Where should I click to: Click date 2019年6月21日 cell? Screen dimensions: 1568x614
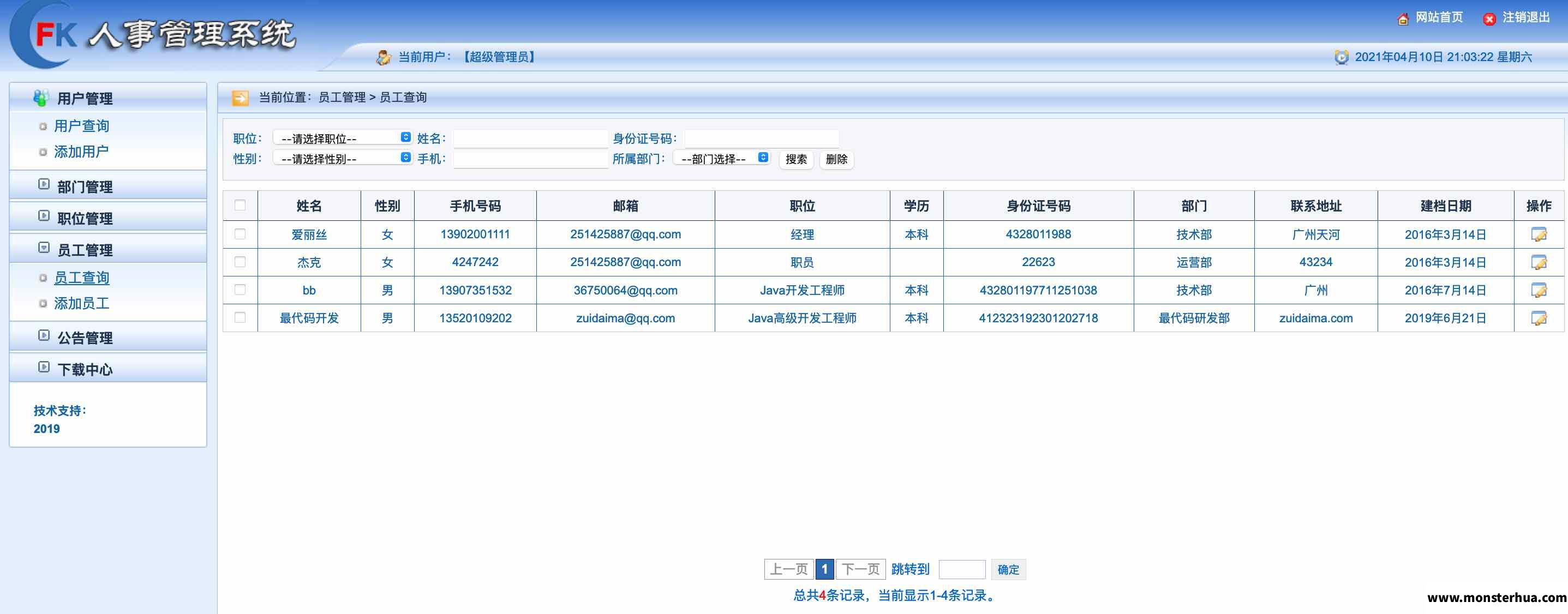tap(1445, 318)
